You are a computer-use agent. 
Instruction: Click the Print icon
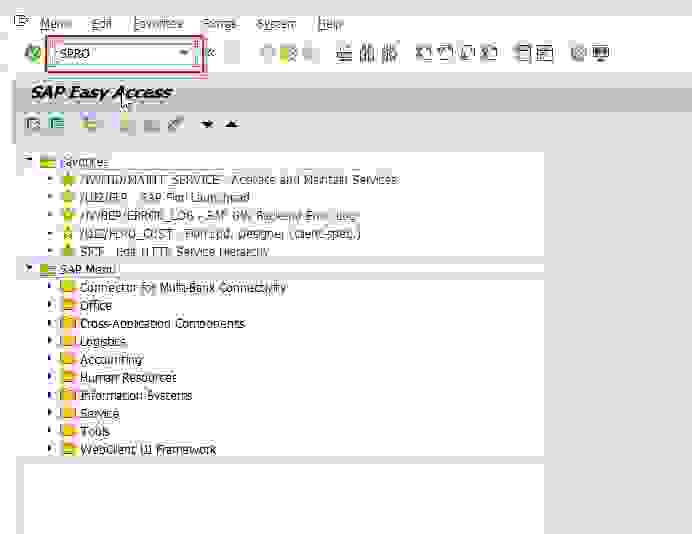344,53
